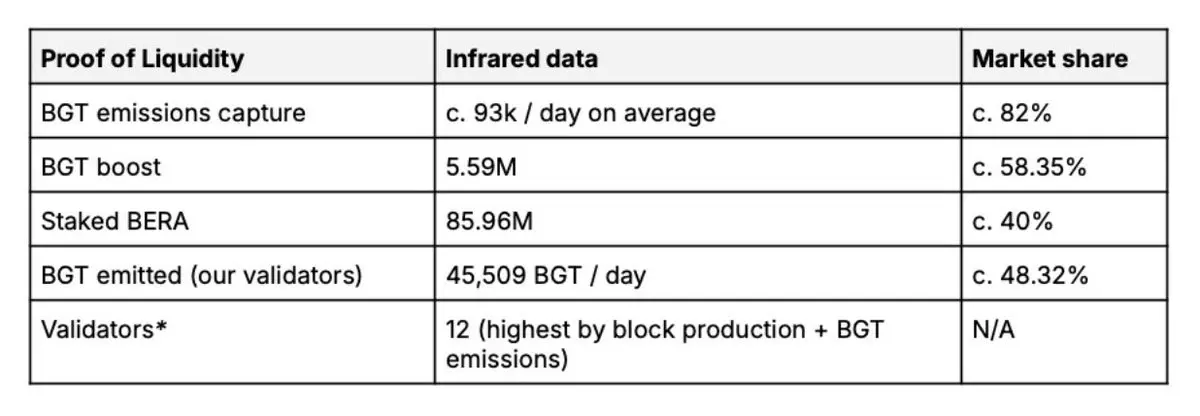Click the 12 highest by block production cell
The image size is (1200, 416).
698,342
